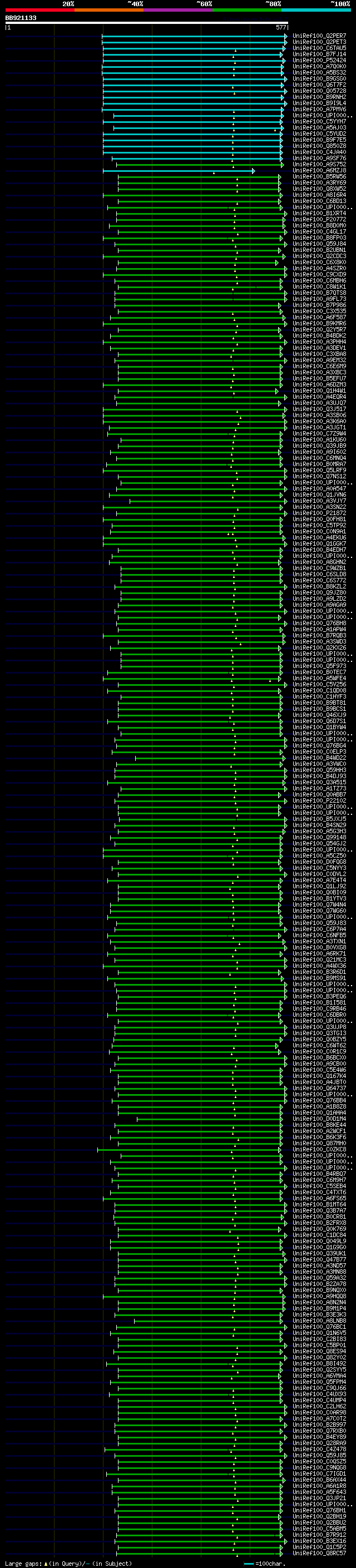Image resolution: width=356 pixels, height=1568 pixels.
Task: Open hit UniRef100_B4EY89
Action: click(319, 1438)
